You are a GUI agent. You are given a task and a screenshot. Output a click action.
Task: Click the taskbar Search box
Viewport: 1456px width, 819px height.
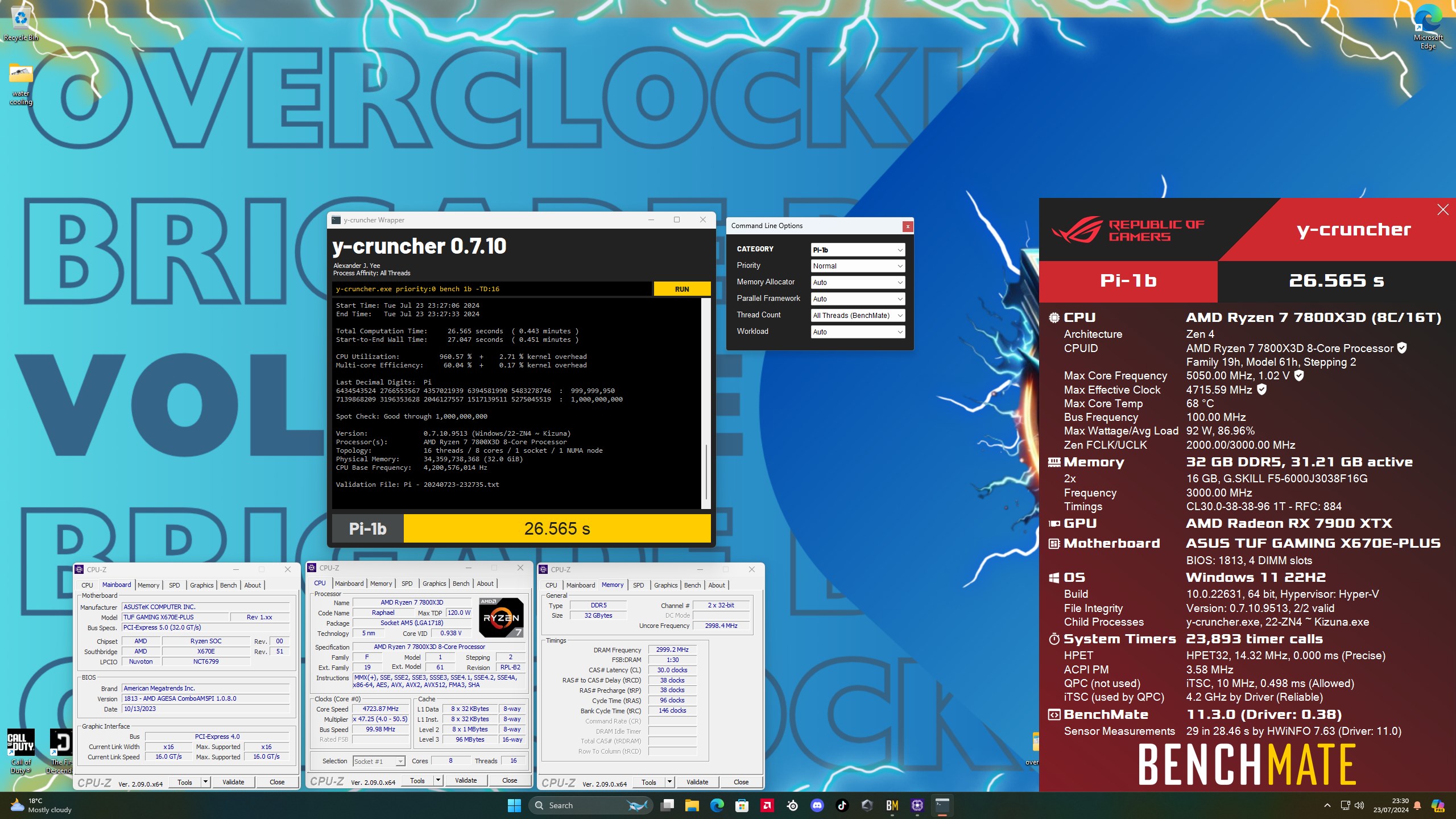pos(589,805)
